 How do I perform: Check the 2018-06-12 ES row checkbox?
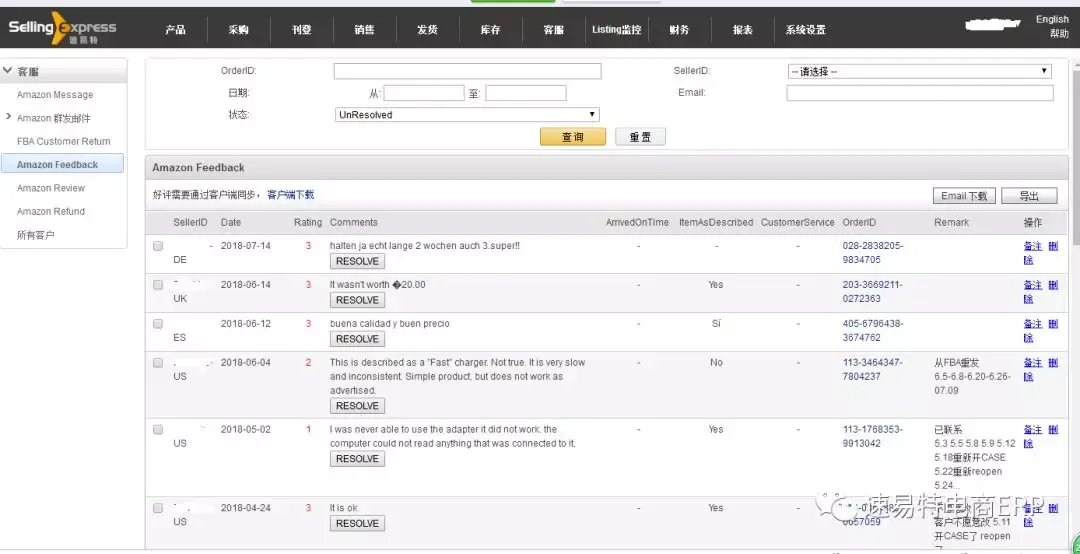click(158, 323)
